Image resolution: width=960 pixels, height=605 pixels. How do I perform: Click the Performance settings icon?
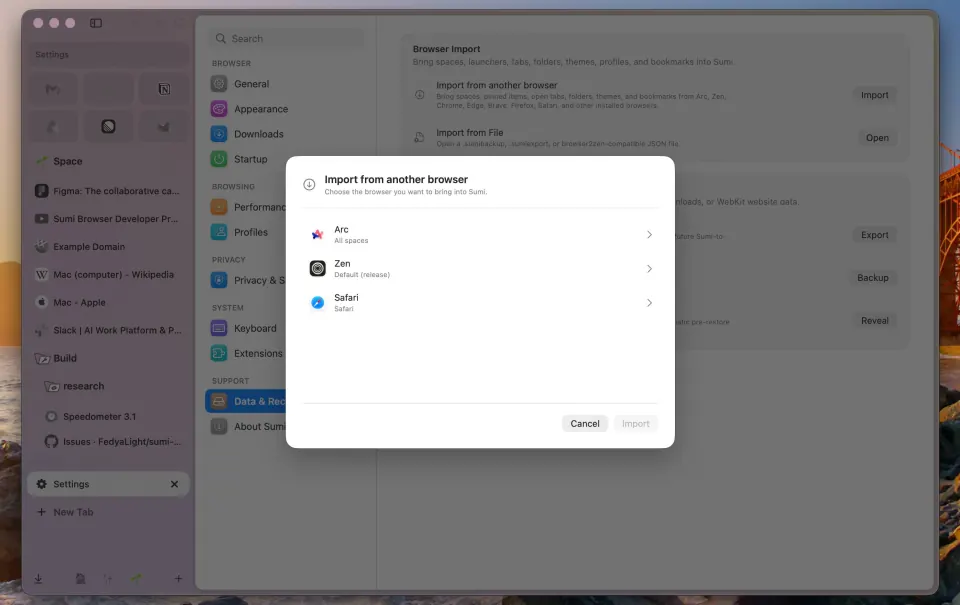219,207
